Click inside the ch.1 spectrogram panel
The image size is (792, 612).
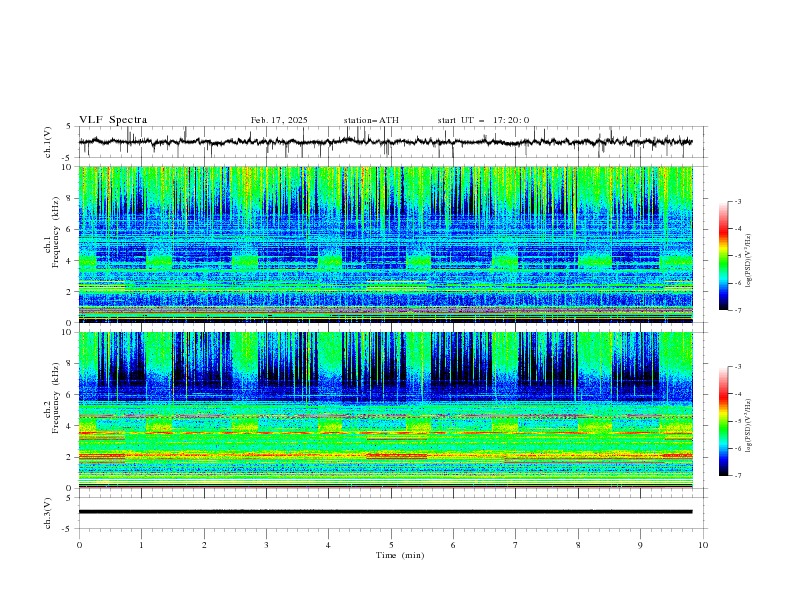(385, 244)
